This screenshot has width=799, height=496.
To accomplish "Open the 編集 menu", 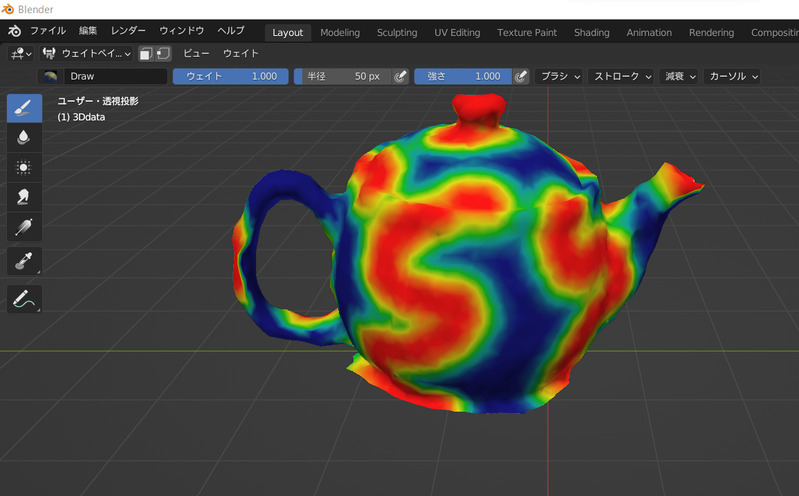I will pos(88,31).
